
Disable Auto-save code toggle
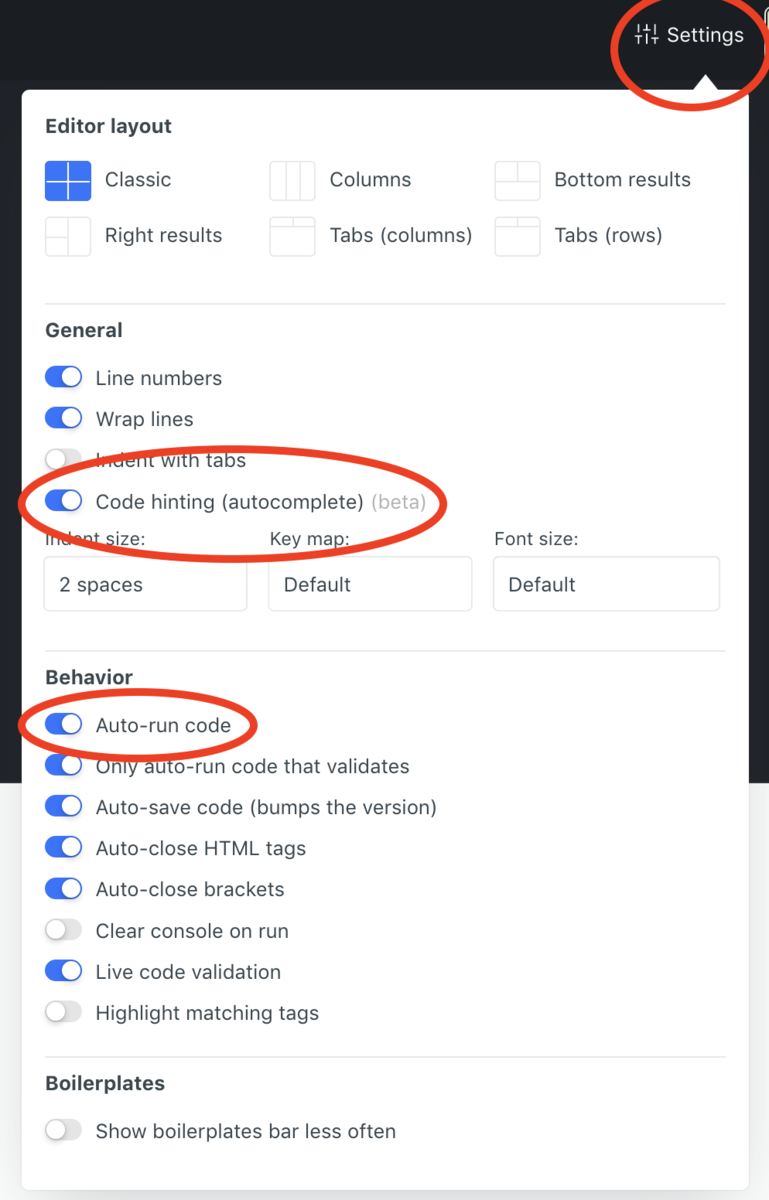(x=63, y=807)
